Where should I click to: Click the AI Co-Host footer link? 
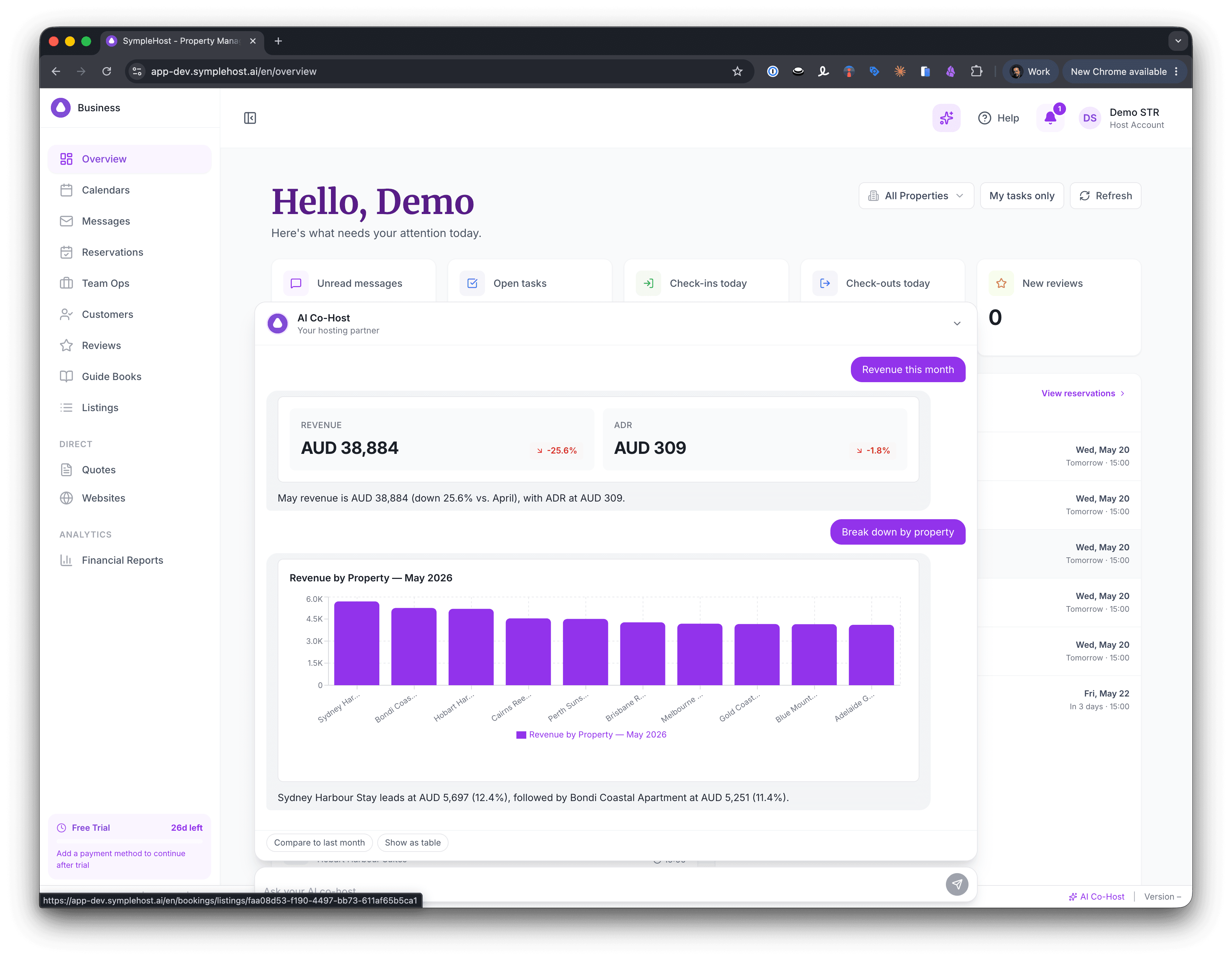pos(1096,897)
